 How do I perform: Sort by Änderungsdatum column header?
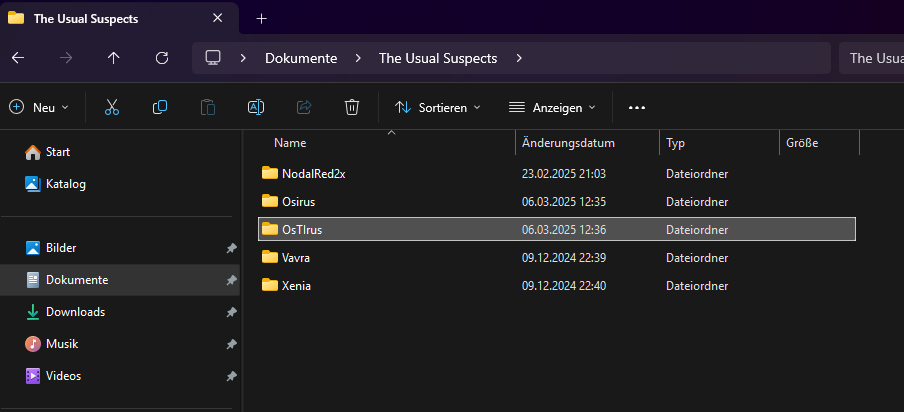tap(568, 143)
